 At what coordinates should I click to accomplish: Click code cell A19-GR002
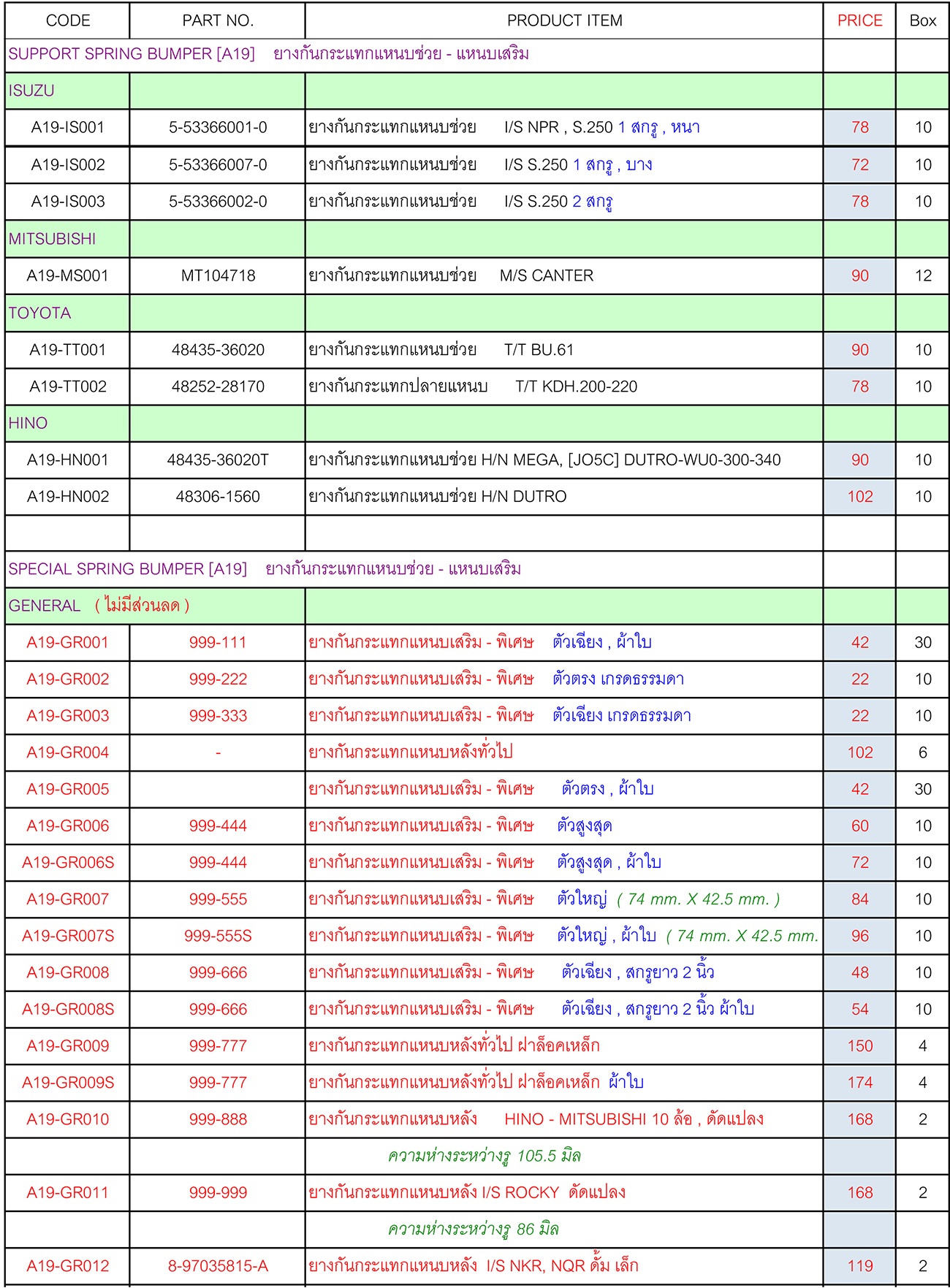point(68,679)
